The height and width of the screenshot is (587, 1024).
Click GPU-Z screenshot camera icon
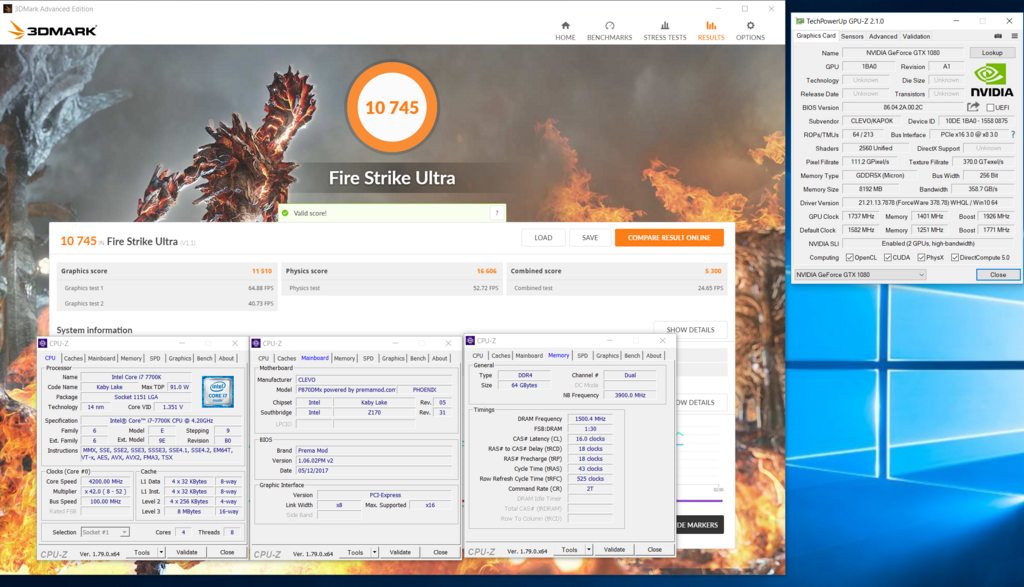[998, 37]
